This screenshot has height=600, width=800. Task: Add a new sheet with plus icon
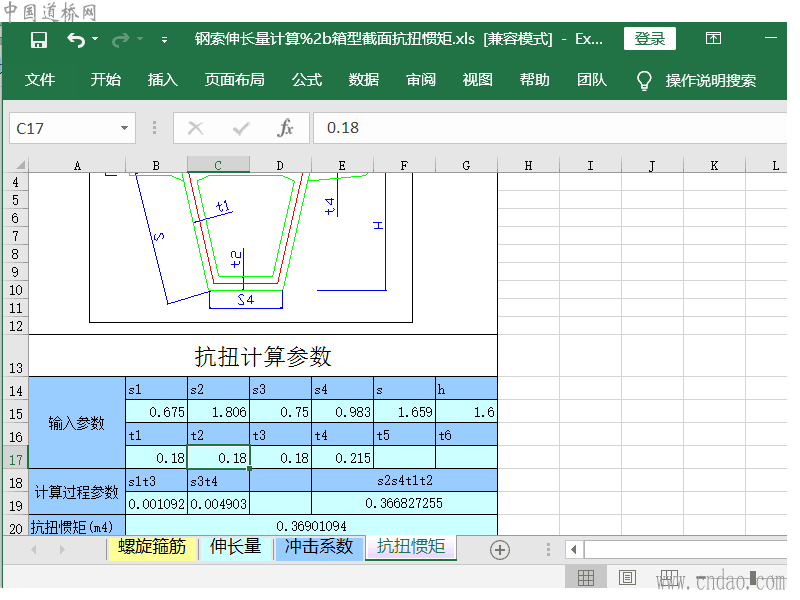(499, 550)
